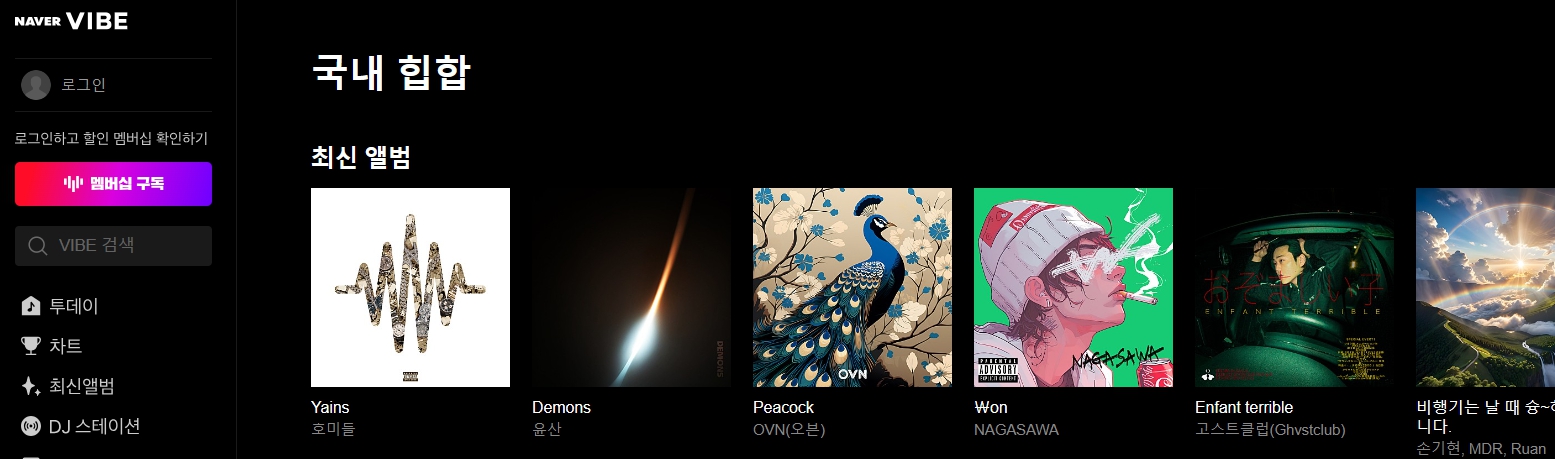Open the Peacock album artwork
1555x459 pixels.
click(x=852, y=287)
